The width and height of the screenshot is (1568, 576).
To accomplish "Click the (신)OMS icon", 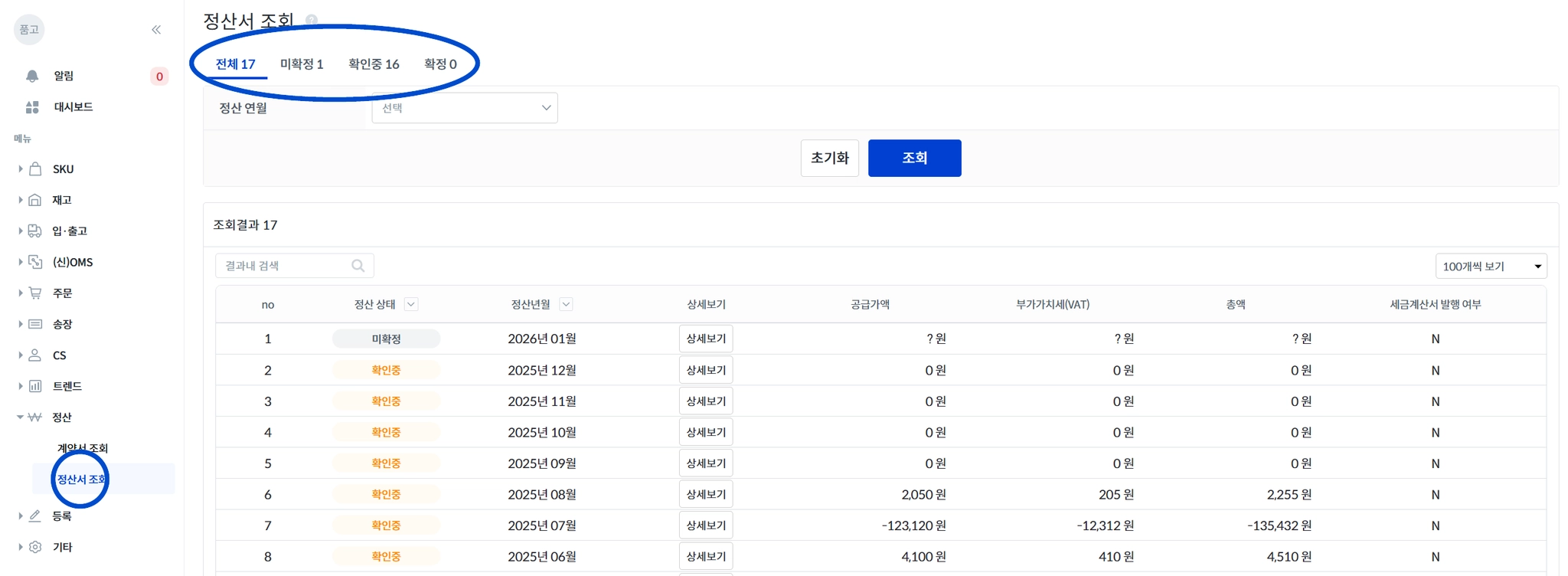I will [x=35, y=262].
